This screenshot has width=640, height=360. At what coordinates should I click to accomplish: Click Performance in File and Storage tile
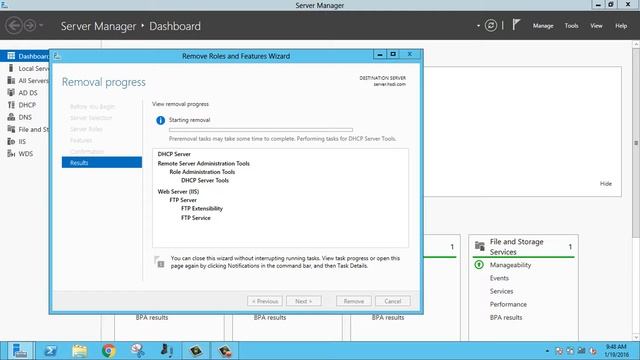coord(508,304)
